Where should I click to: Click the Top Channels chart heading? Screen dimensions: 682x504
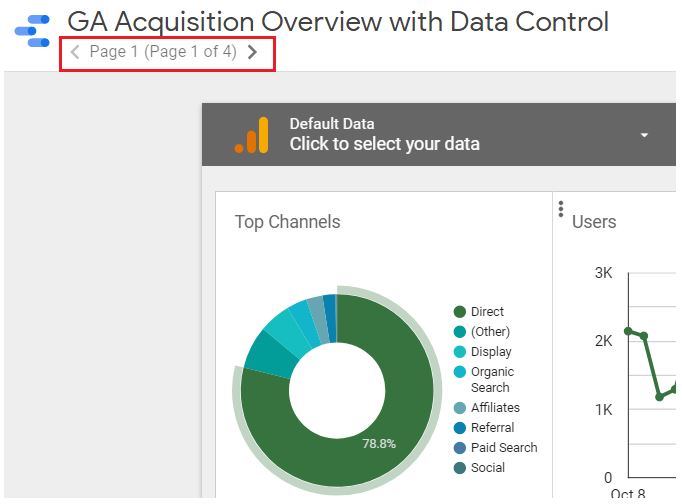click(288, 222)
